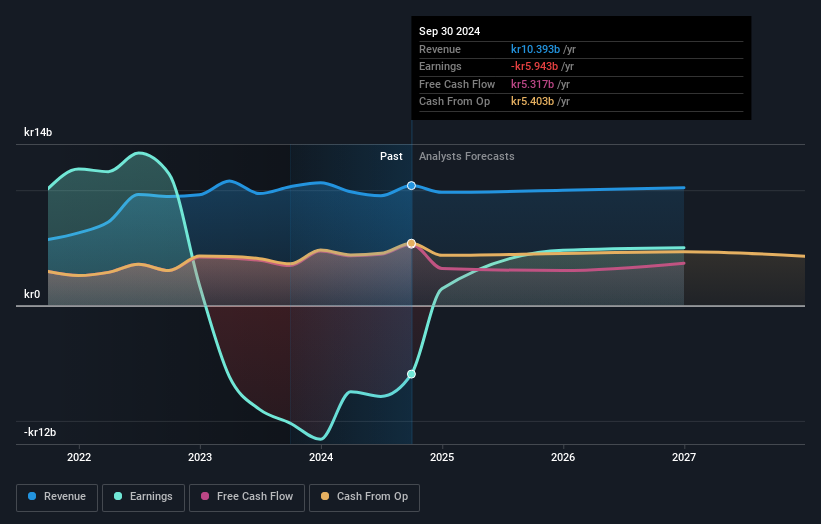Click the kr5.403b cash from op value
The image size is (821, 524).
pyautogui.click(x=532, y=102)
